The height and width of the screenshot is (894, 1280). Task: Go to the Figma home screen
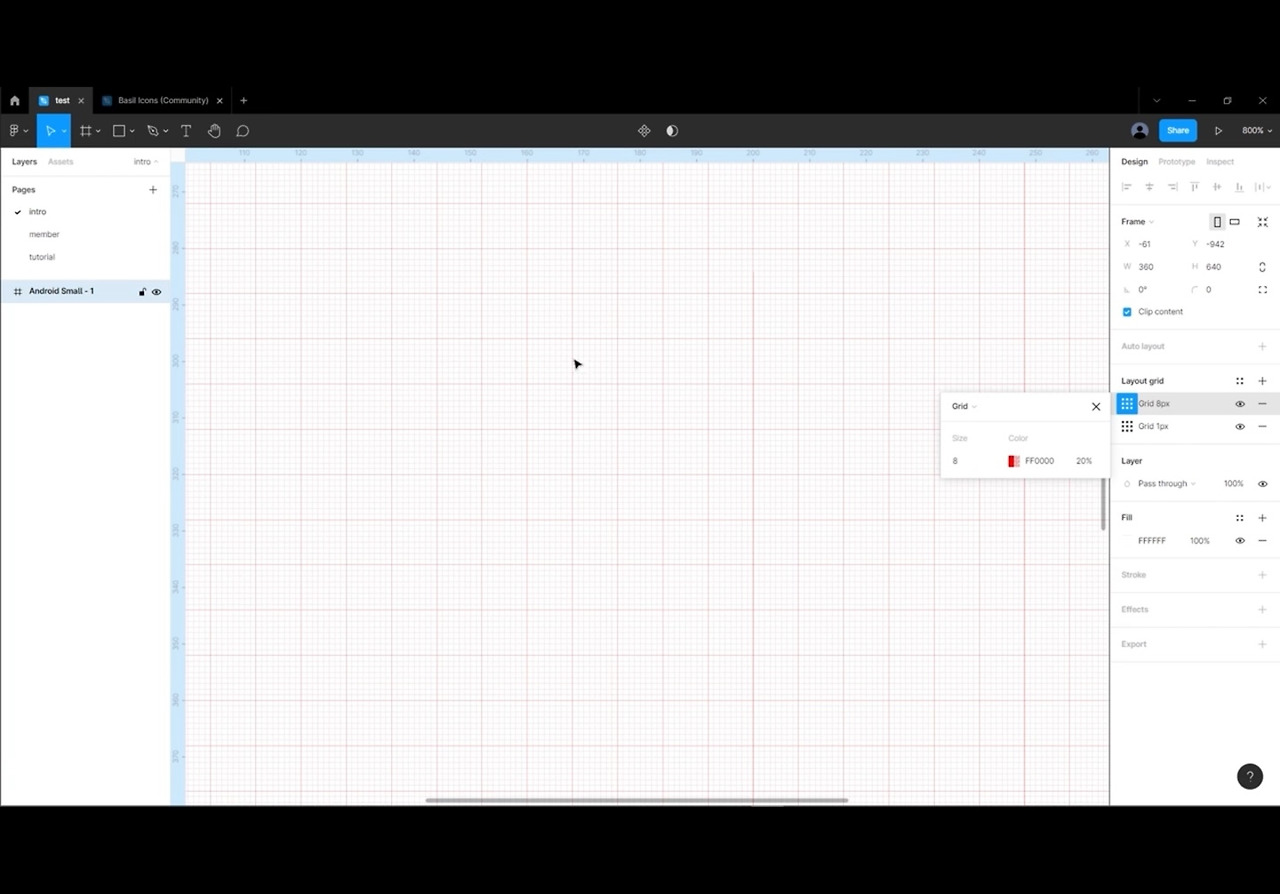tap(14, 100)
